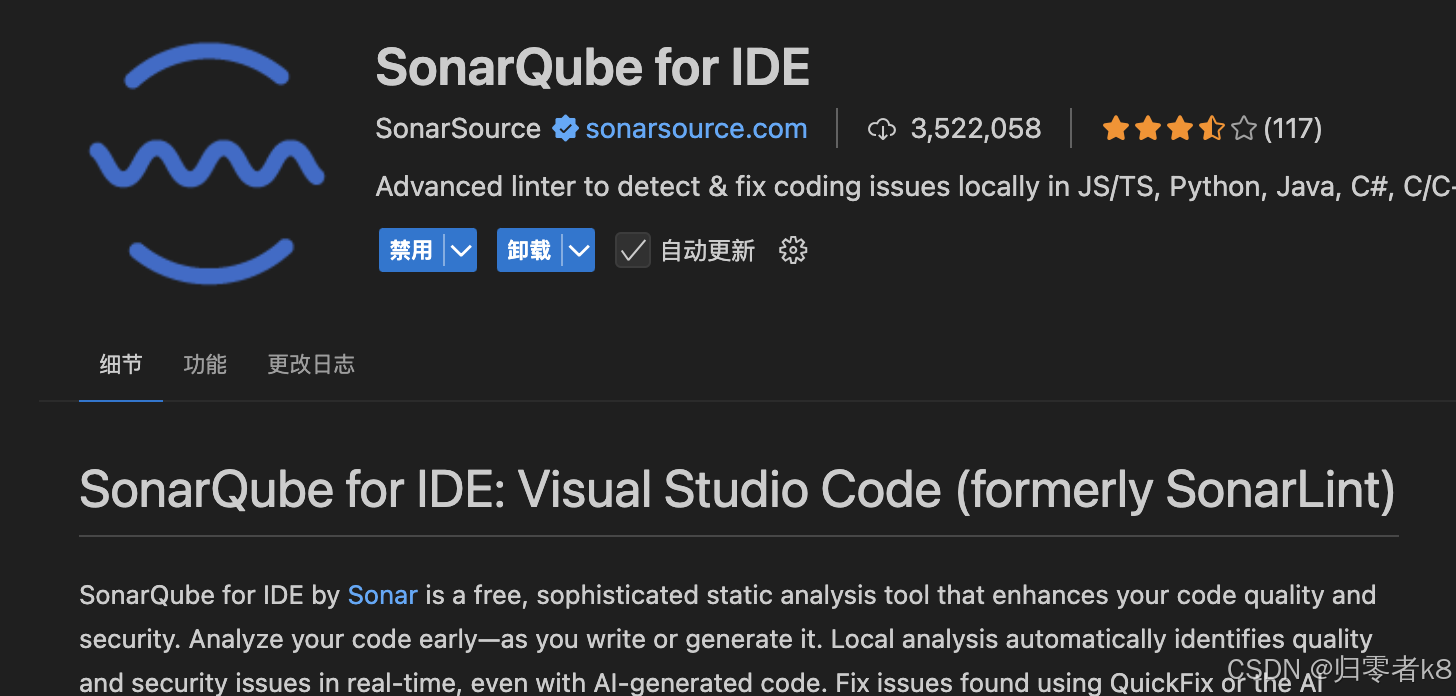Expand the dropdown arrow beside 禁用
The height and width of the screenshot is (696, 1456).
point(460,250)
